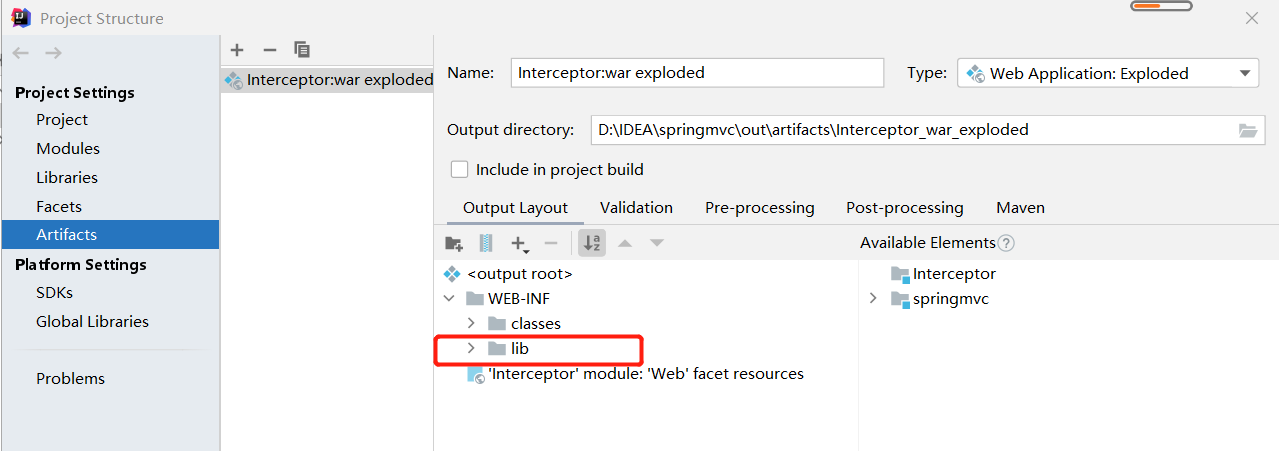This screenshot has width=1279, height=451.
Task: Click the browse folder icon for output directory
Action: 1247,130
